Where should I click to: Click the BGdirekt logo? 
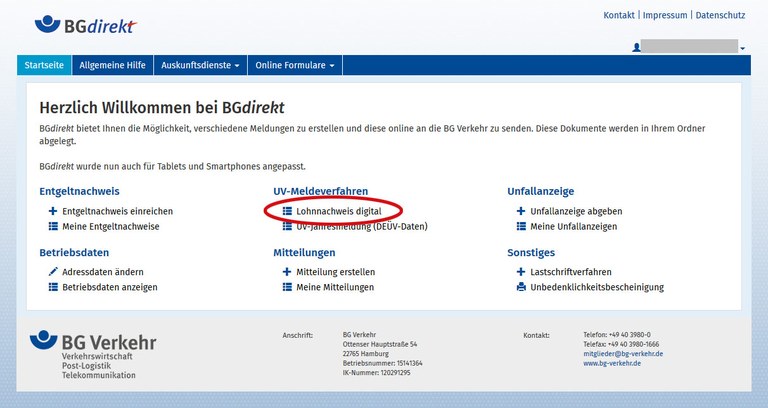[86, 24]
